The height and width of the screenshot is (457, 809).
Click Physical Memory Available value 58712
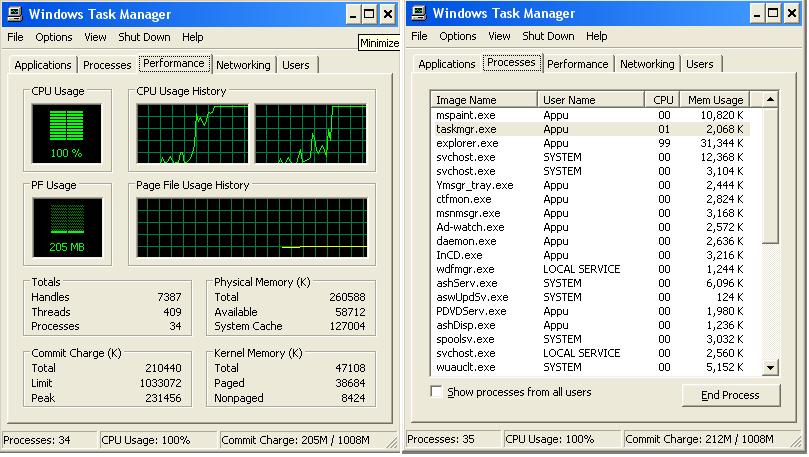click(349, 312)
